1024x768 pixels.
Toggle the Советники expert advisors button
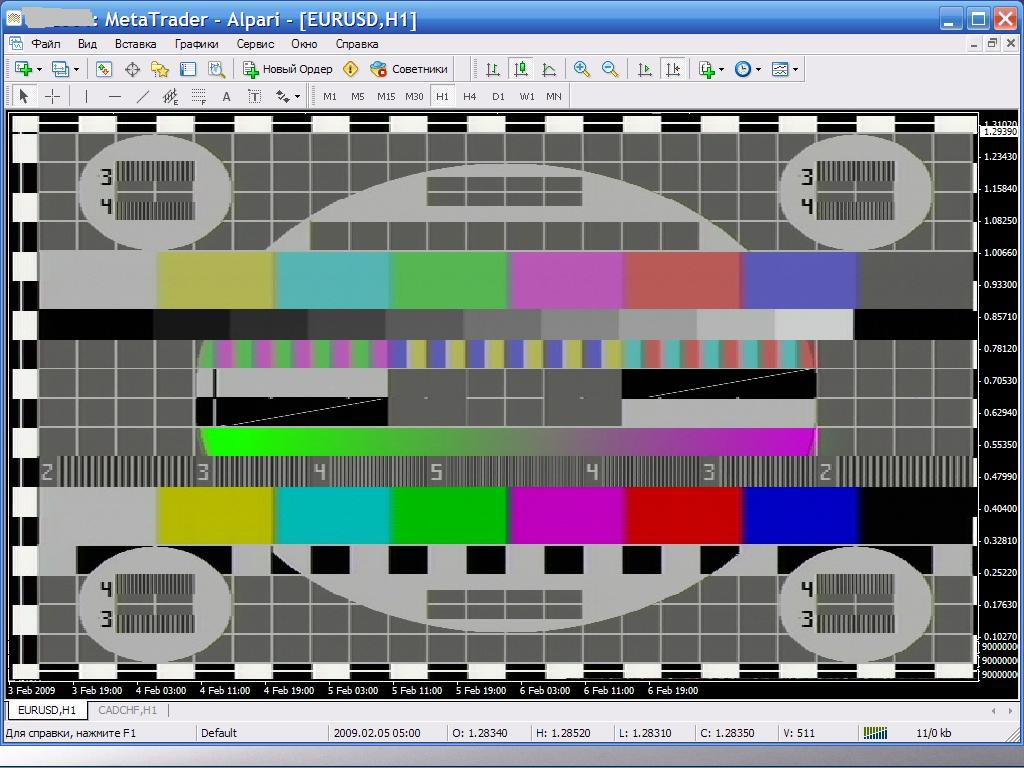(409, 69)
